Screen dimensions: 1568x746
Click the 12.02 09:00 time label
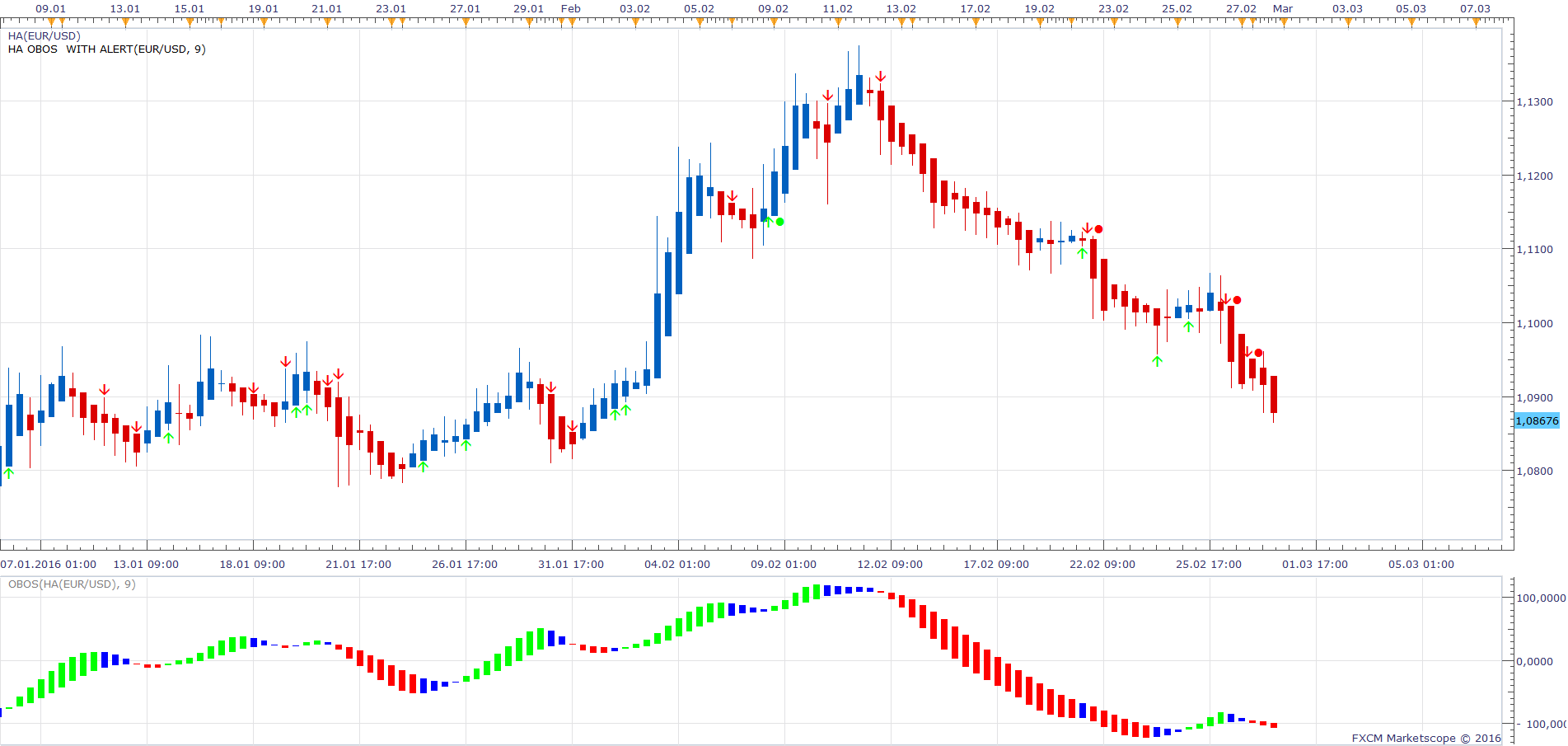pos(890,565)
